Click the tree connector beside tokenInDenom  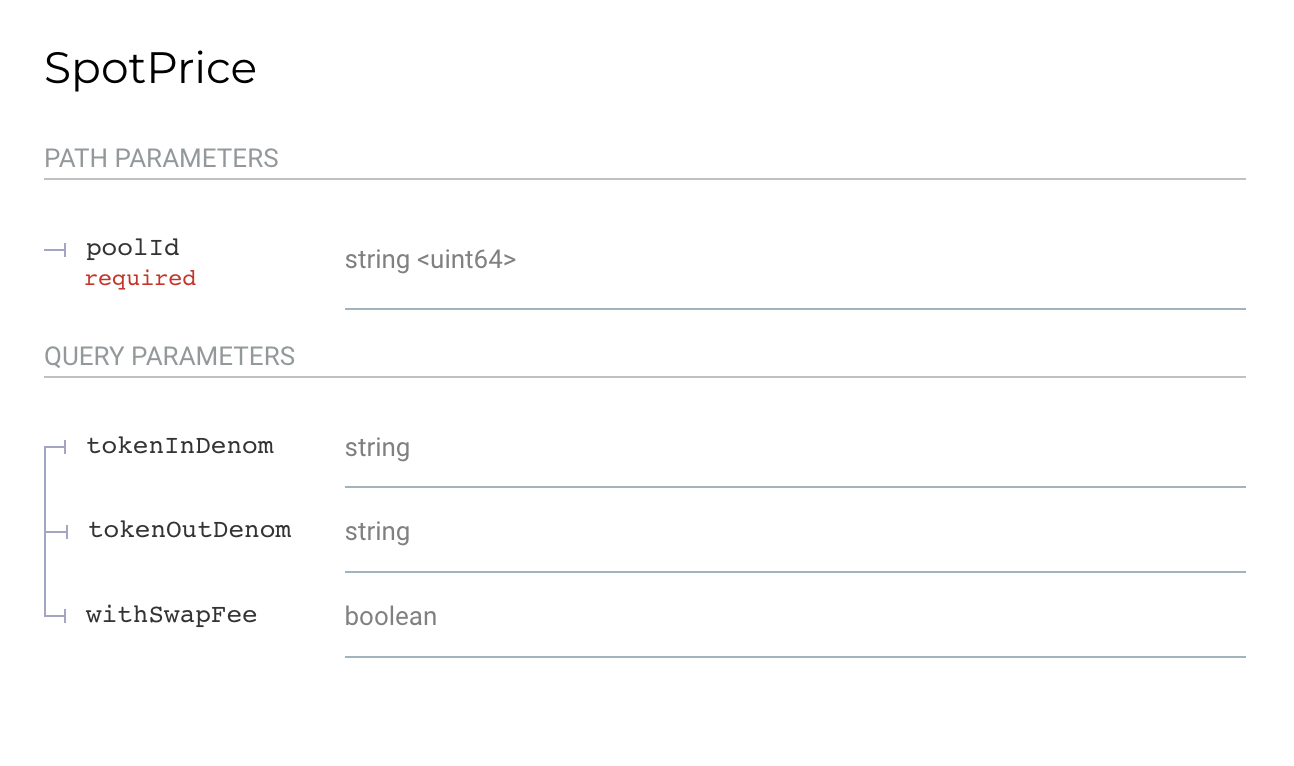[x=56, y=447]
